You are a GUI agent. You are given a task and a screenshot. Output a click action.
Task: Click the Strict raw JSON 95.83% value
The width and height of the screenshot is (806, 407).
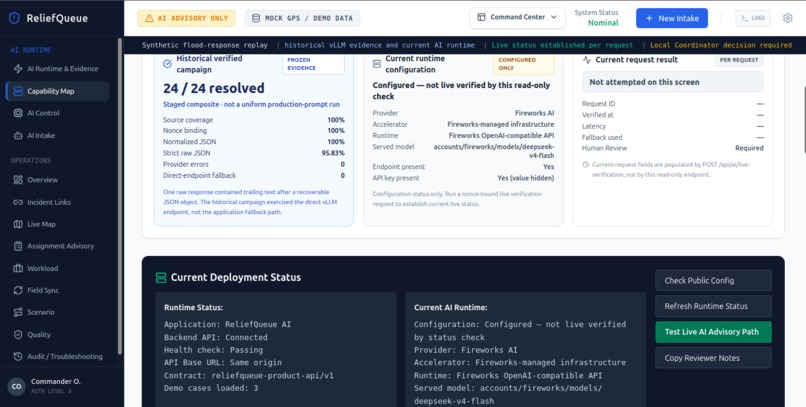333,153
